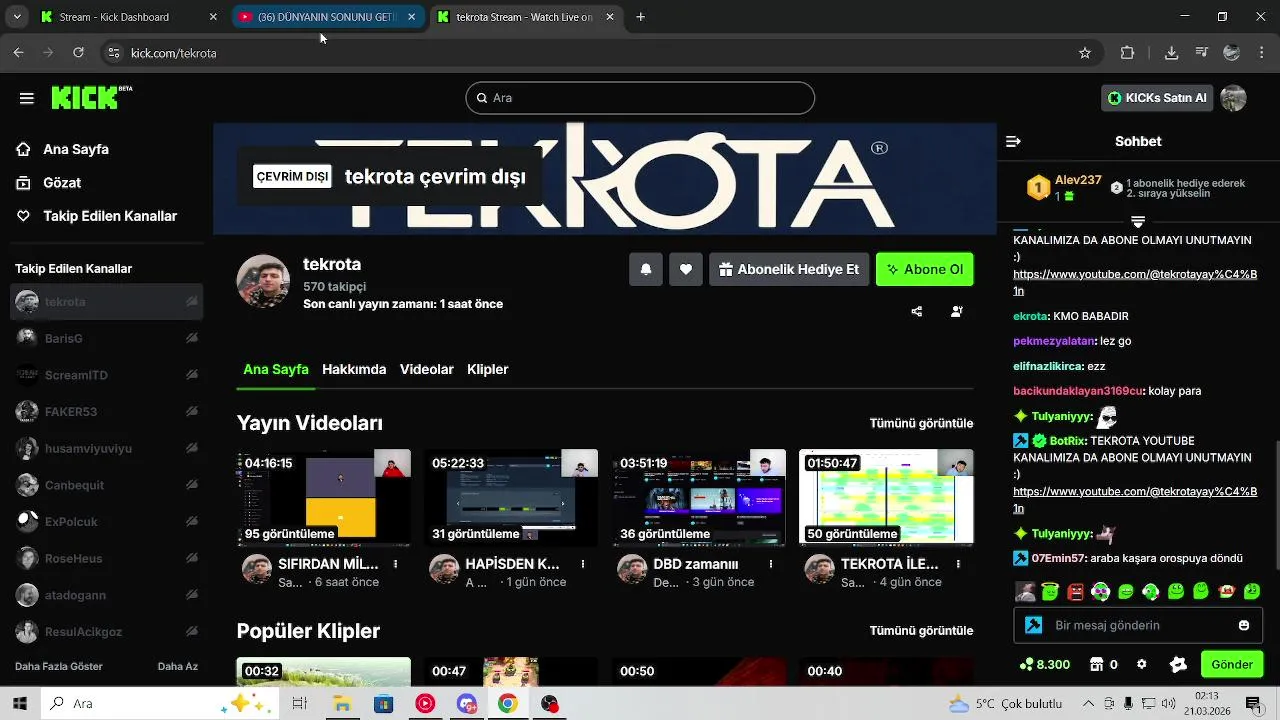The height and width of the screenshot is (720, 1280).
Task: Open the 05:22:33 stream video thumbnail
Action: click(511, 497)
